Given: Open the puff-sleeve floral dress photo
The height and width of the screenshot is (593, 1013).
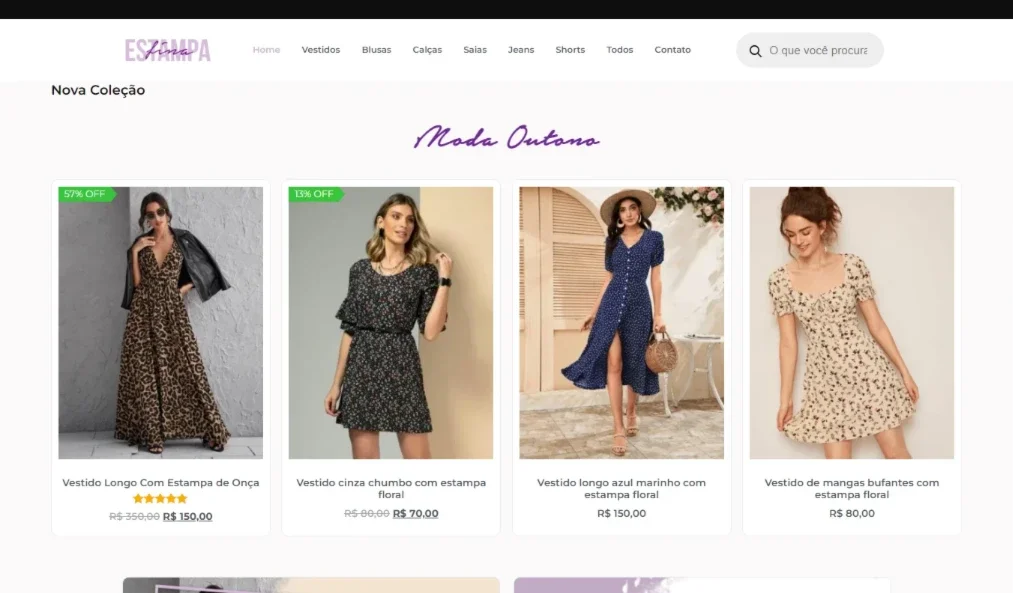Looking at the screenshot, I should pos(851,323).
